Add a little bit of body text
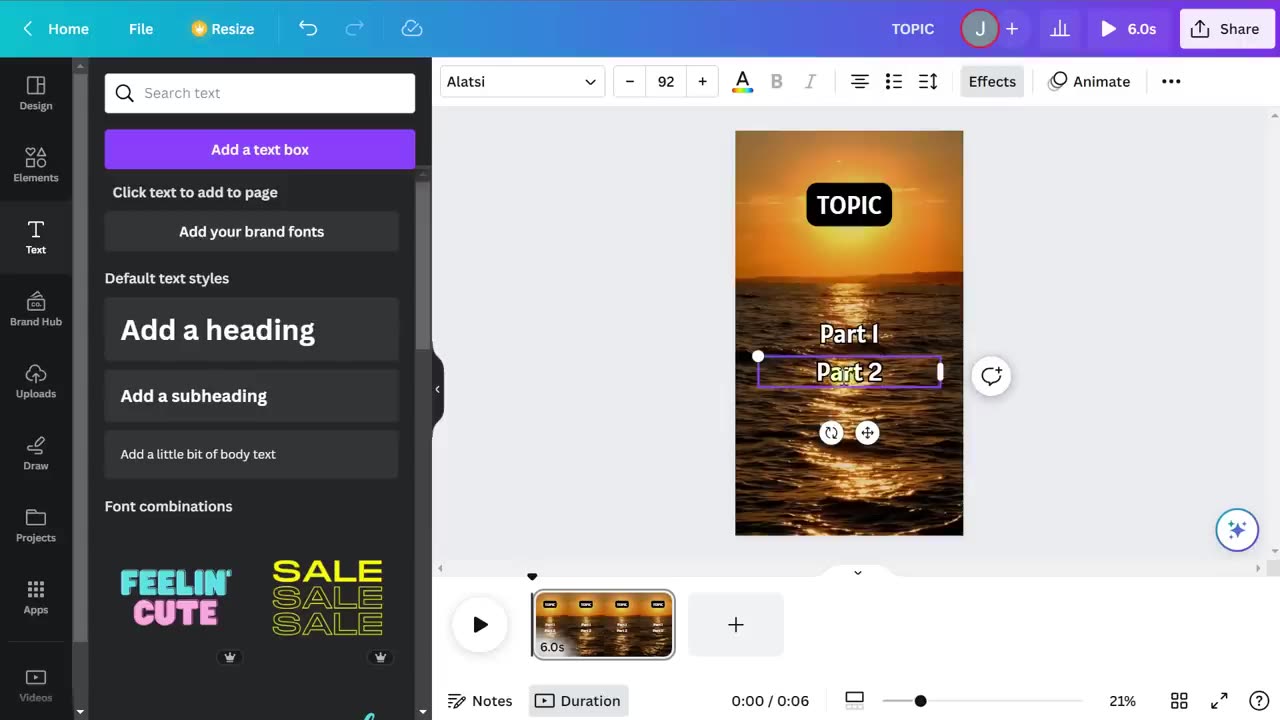The image size is (1280, 720). [x=252, y=454]
